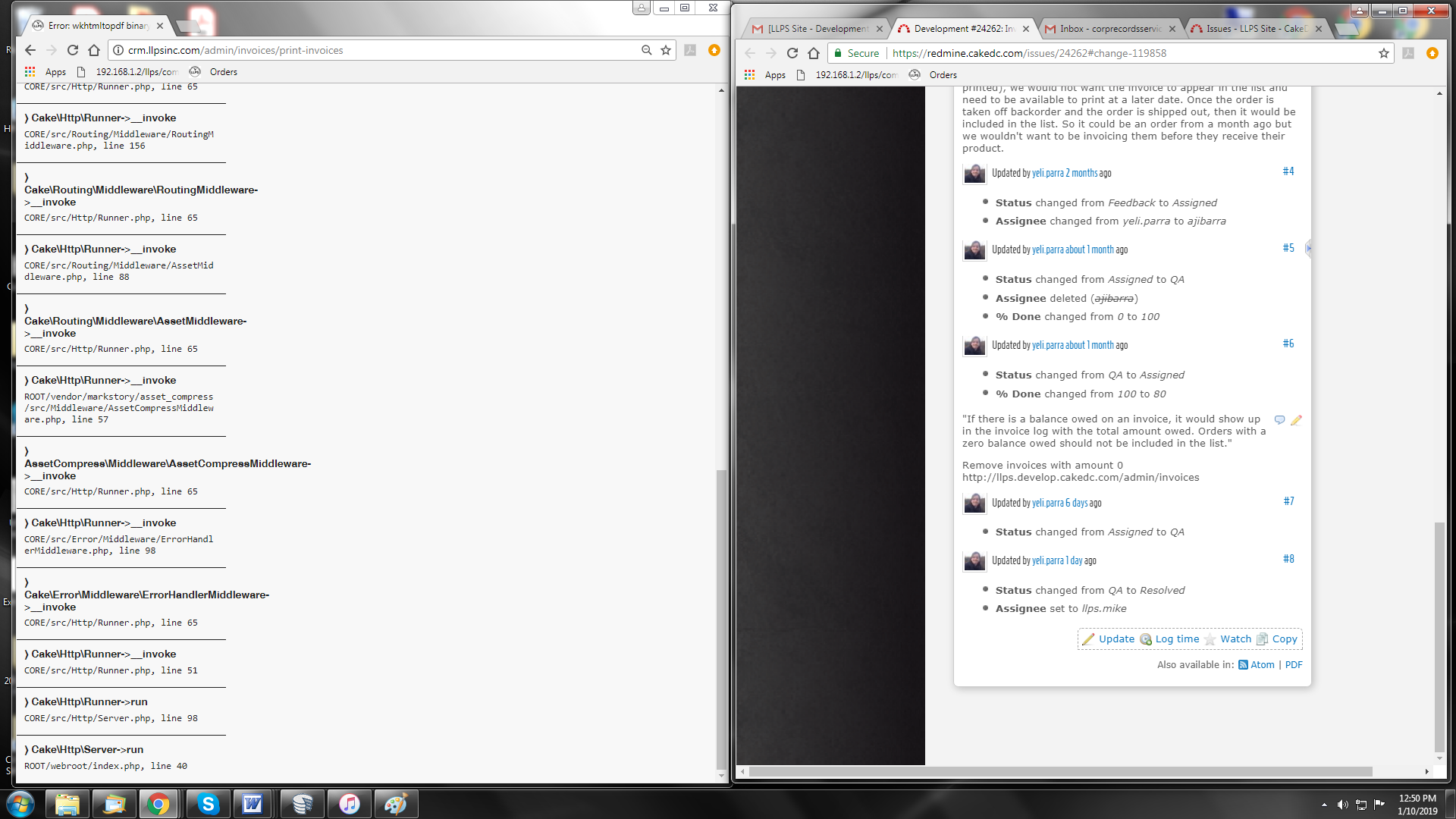Click home icon in left Chrome window
Screen dimensions: 1456x819
tap(94, 50)
